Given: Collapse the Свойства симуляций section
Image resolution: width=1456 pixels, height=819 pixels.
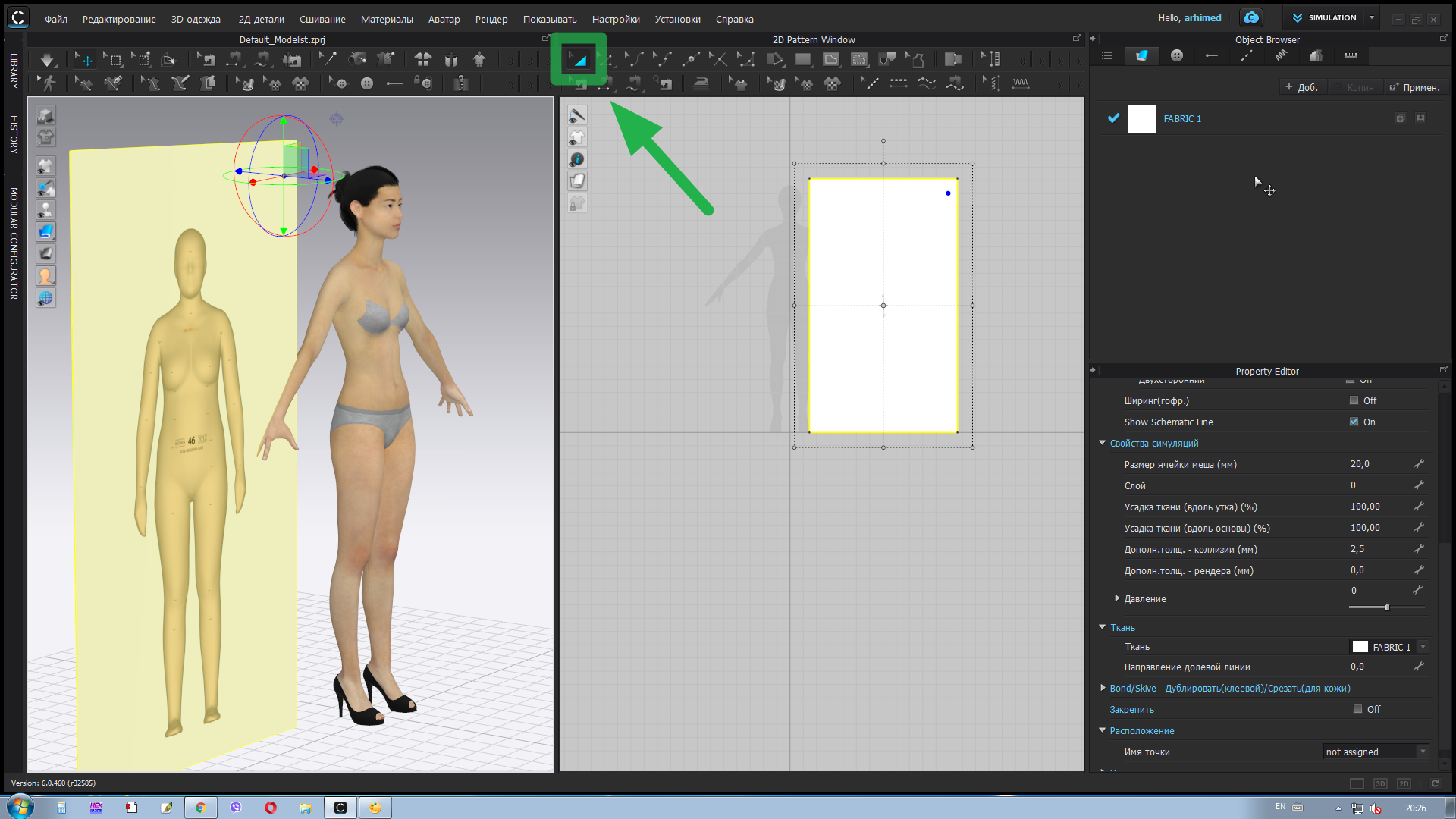Looking at the screenshot, I should click(x=1103, y=443).
